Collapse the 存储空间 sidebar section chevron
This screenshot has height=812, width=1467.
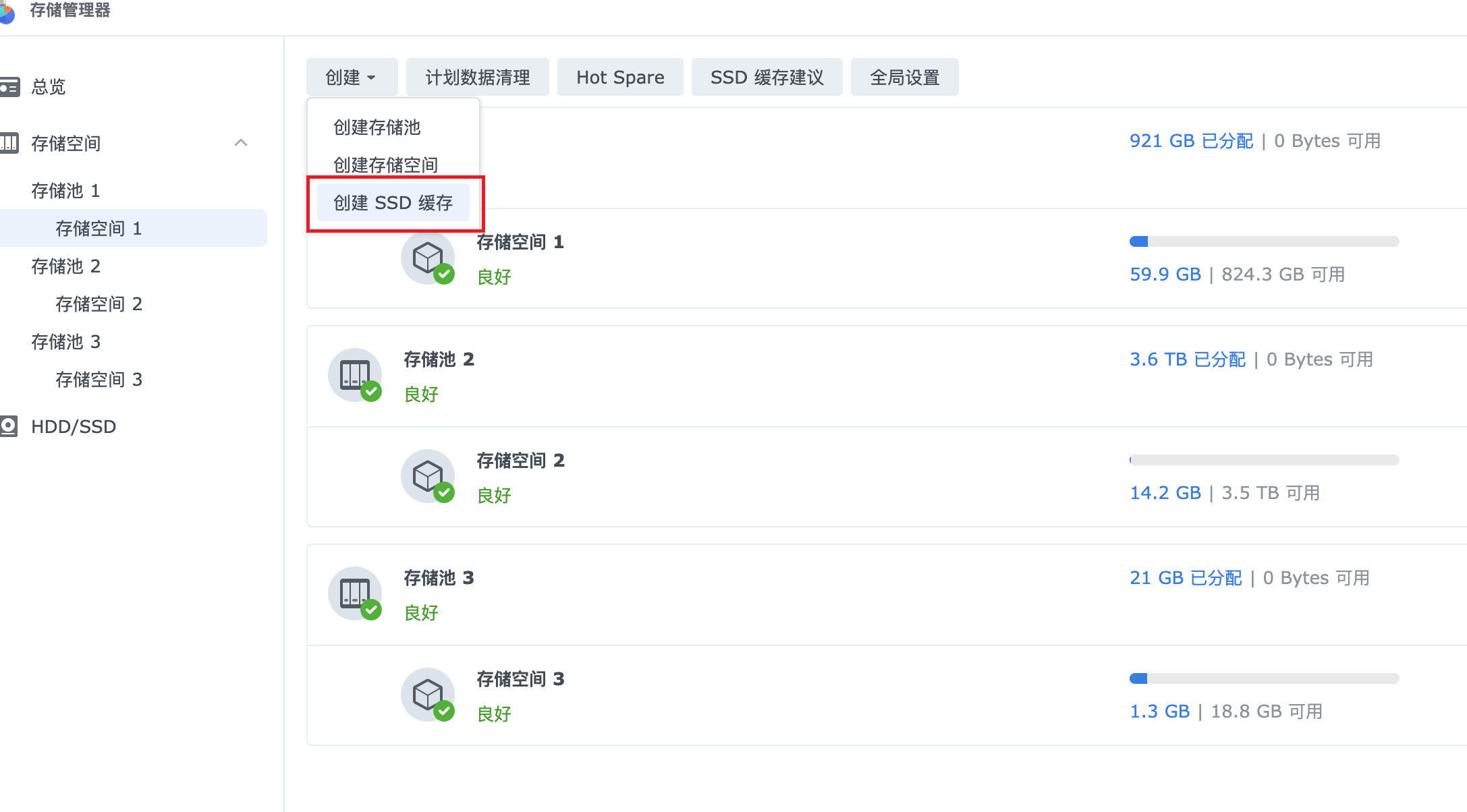(241, 143)
